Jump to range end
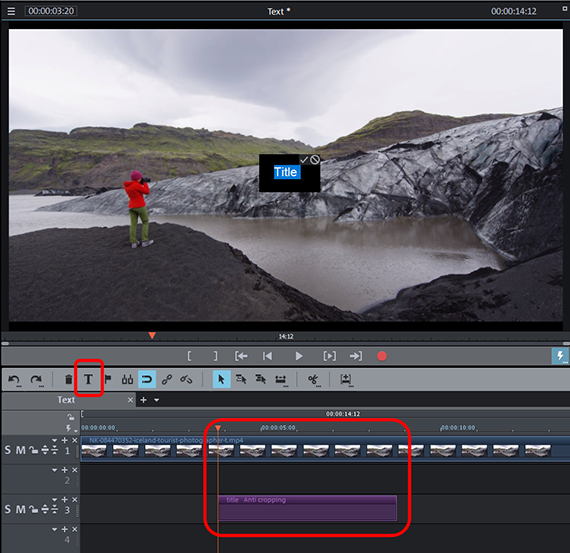 (356, 356)
